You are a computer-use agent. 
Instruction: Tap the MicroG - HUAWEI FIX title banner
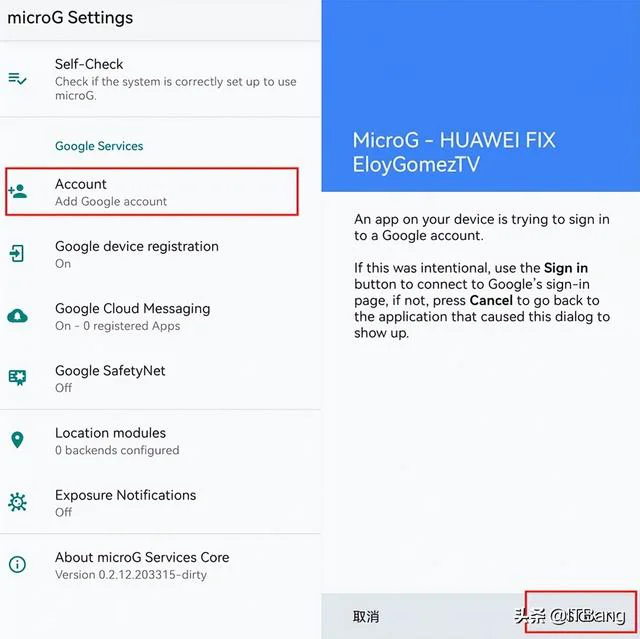click(480, 95)
